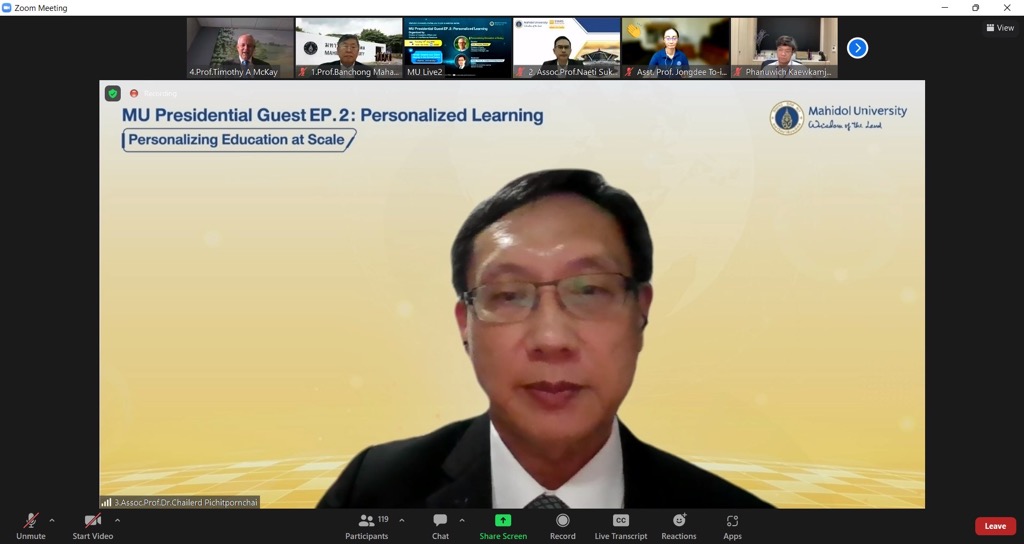The width and height of the screenshot is (1024, 544).
Task: Minimize the Zoom Meeting window
Action: point(944,8)
